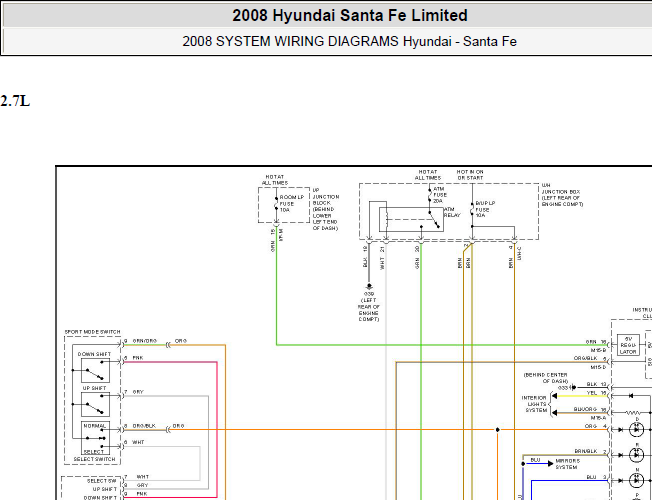Click the ORG/BLK 6 wire label at cluster
Image resolution: width=652 pixels, height=500 pixels.
coord(590,358)
